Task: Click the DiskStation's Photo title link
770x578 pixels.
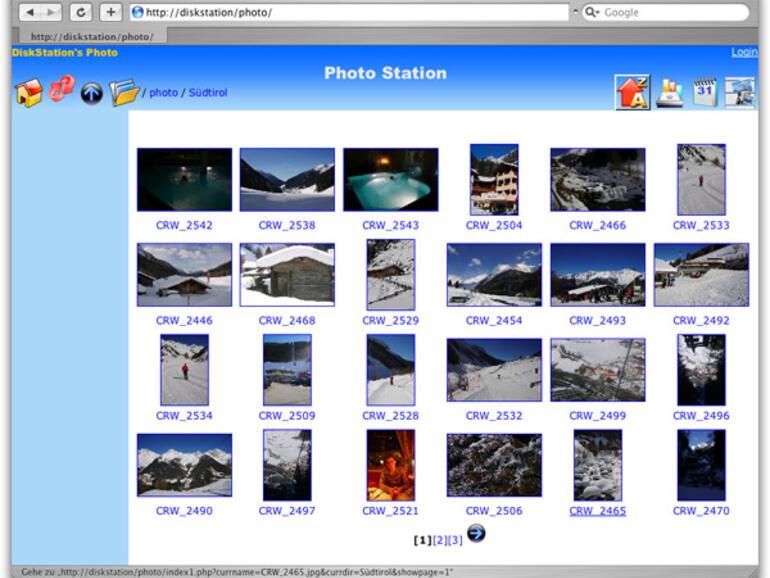Action: pos(65,53)
